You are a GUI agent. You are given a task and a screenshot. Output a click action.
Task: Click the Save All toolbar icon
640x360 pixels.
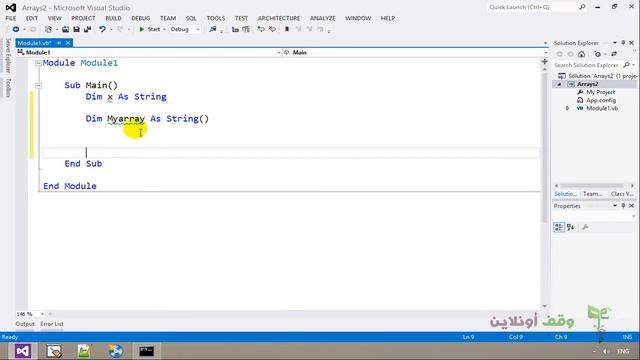87,29
